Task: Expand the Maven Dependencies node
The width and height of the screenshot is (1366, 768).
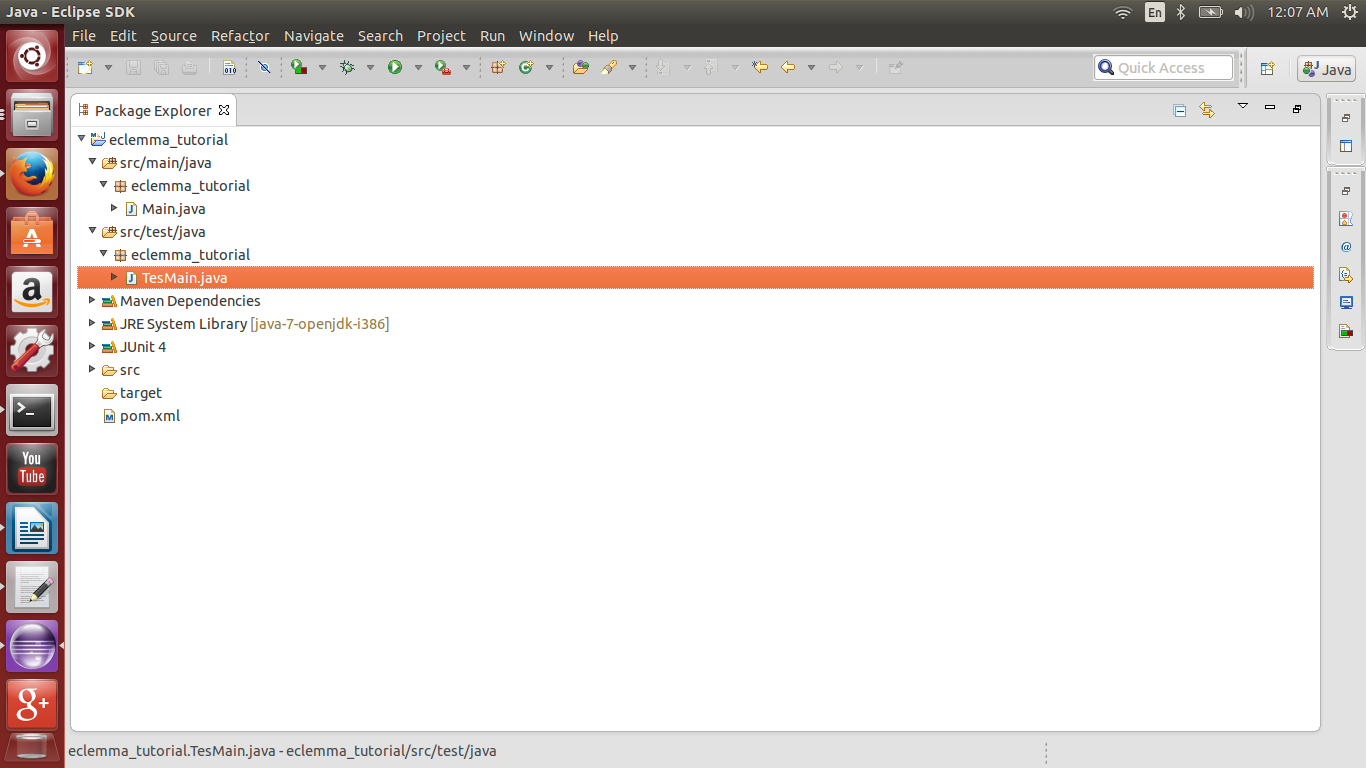Action: [x=92, y=300]
